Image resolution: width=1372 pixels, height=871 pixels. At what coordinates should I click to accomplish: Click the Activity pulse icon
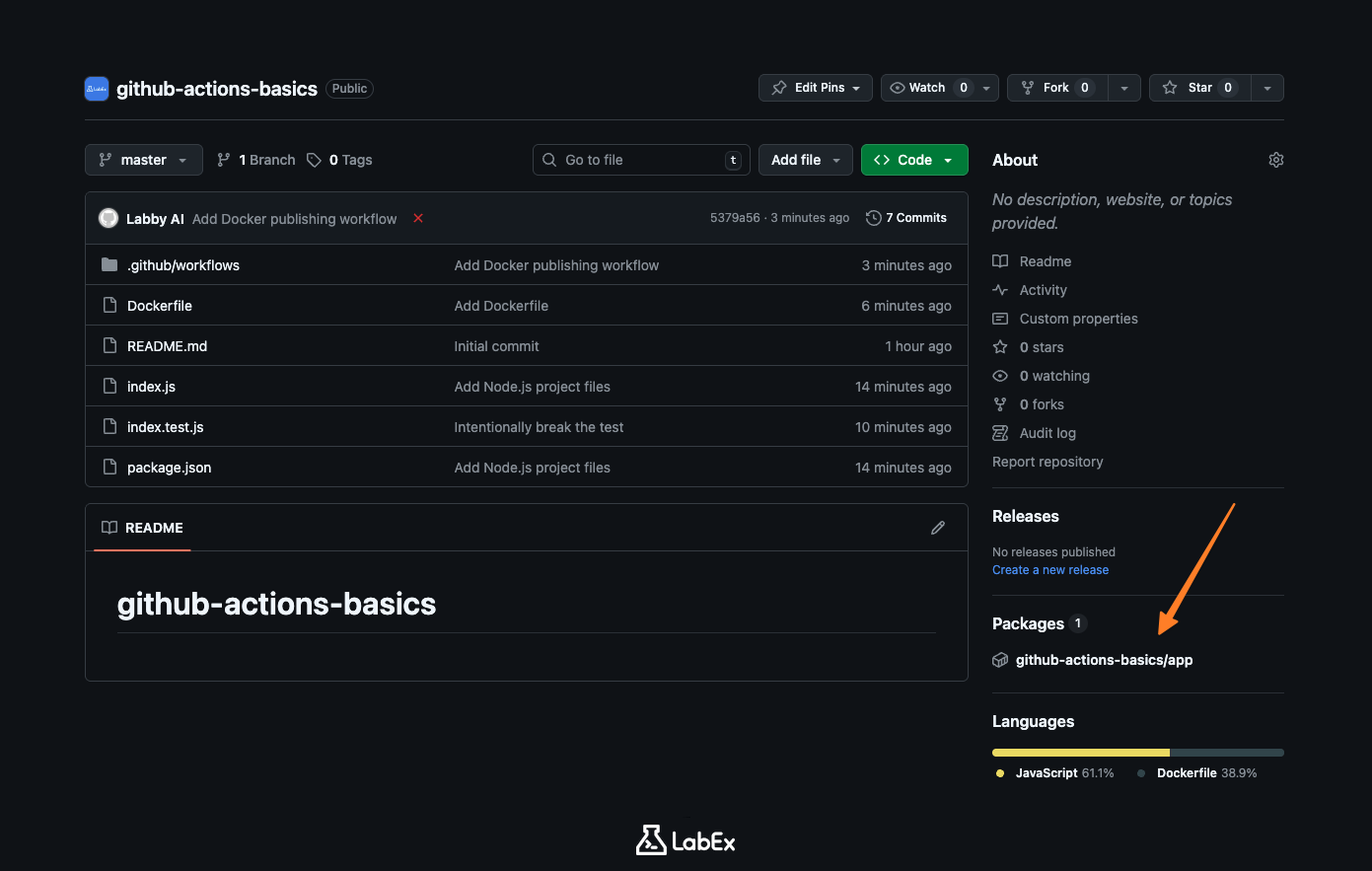point(1000,290)
